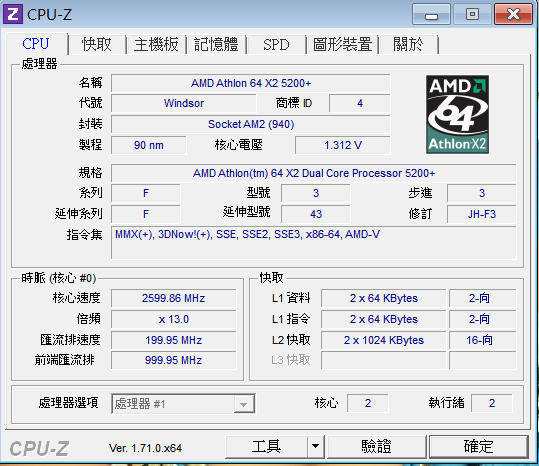The width and height of the screenshot is (539, 466).
Task: Click the 16-向 L2 associativity value
Action: pos(483,340)
